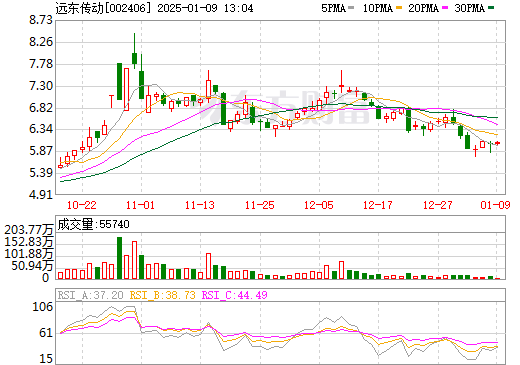The height and width of the screenshot is (365, 520).
Task: Click the 203.77万 volume axis label
Action: pyautogui.click(x=29, y=230)
